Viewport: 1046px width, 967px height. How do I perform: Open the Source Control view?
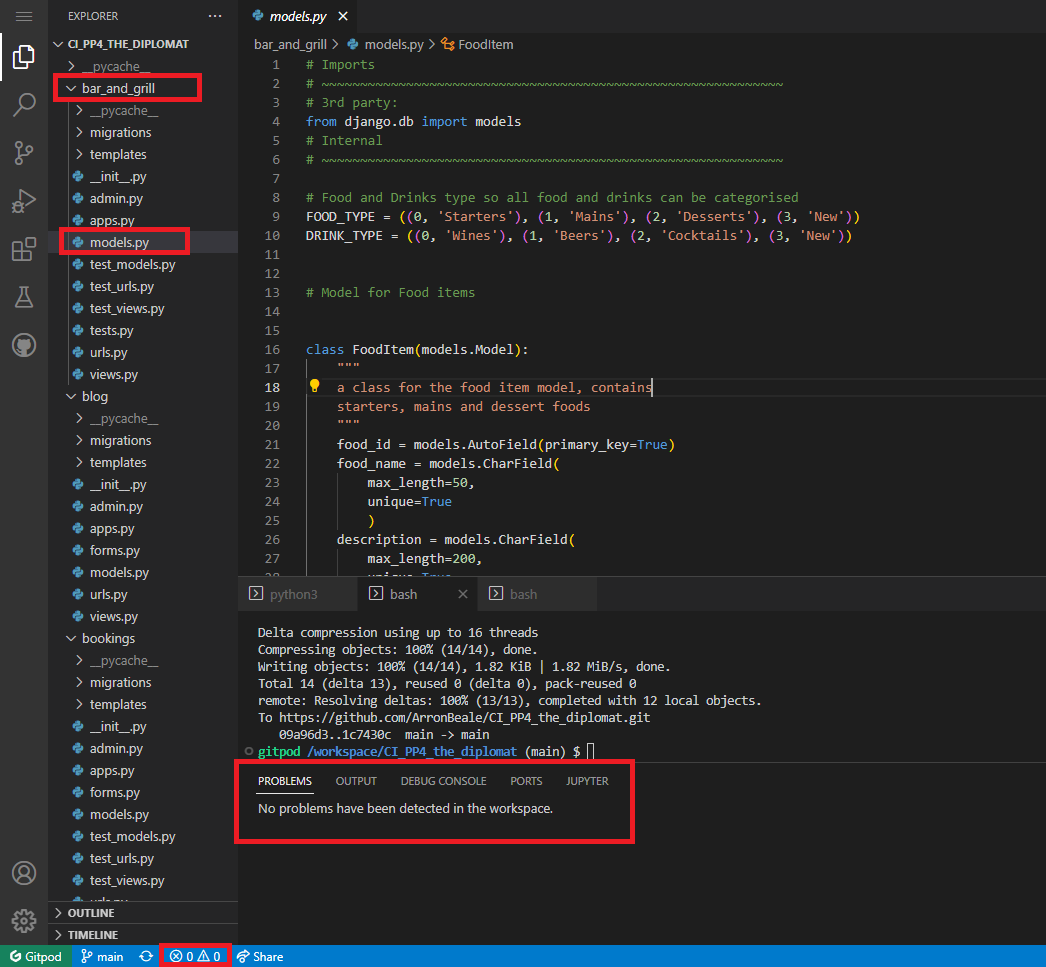[x=24, y=153]
